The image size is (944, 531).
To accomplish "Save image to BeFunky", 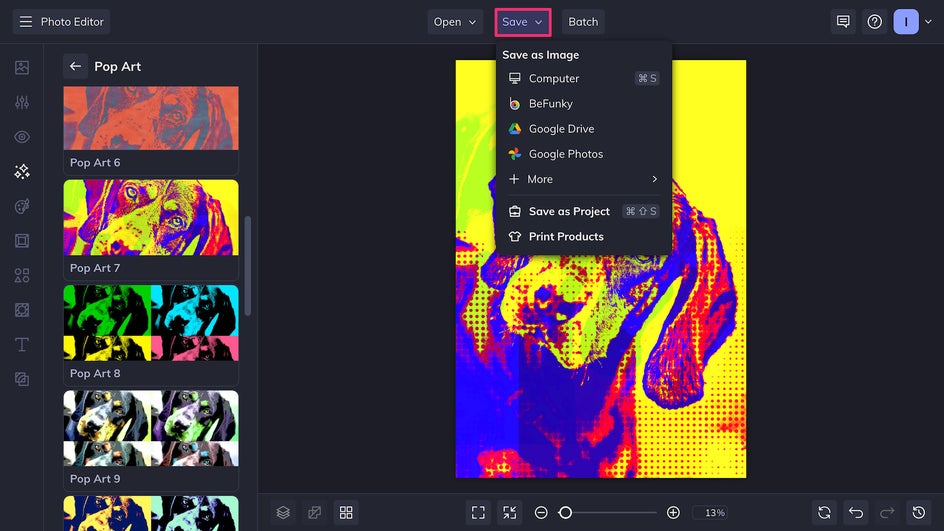I will (583, 104).
